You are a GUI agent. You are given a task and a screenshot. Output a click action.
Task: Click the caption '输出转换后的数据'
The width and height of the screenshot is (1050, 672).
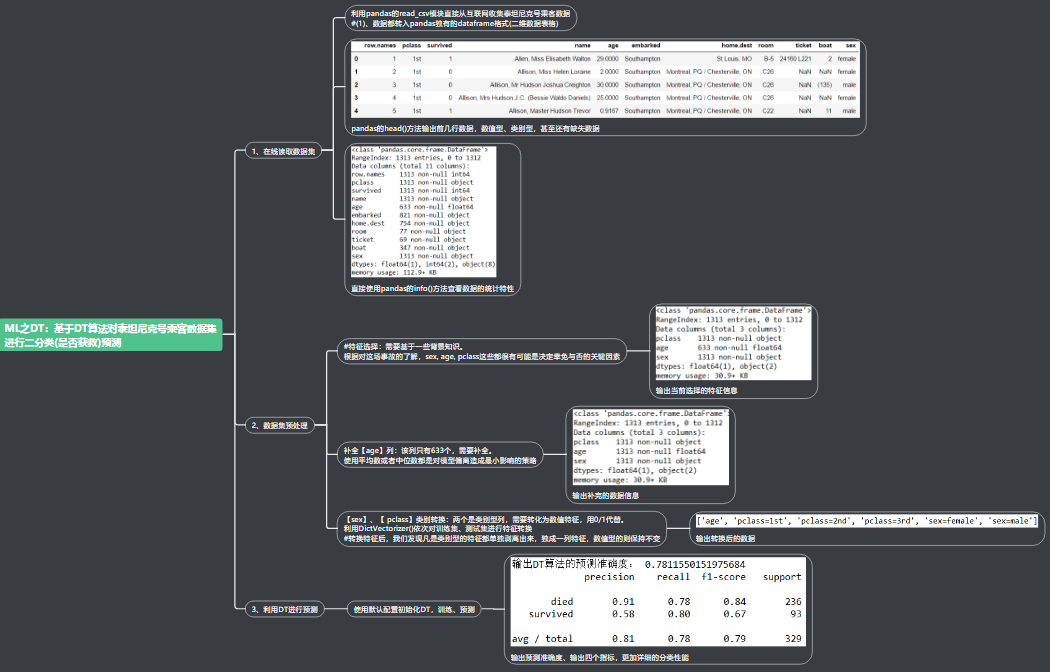click(x=725, y=538)
